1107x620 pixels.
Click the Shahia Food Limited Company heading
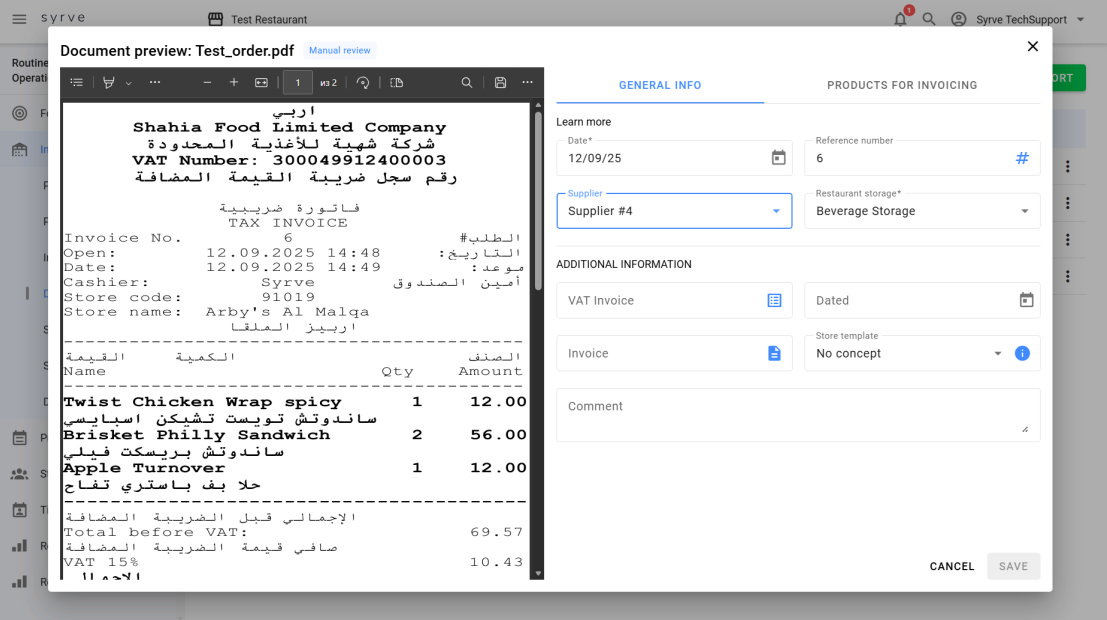coord(289,128)
